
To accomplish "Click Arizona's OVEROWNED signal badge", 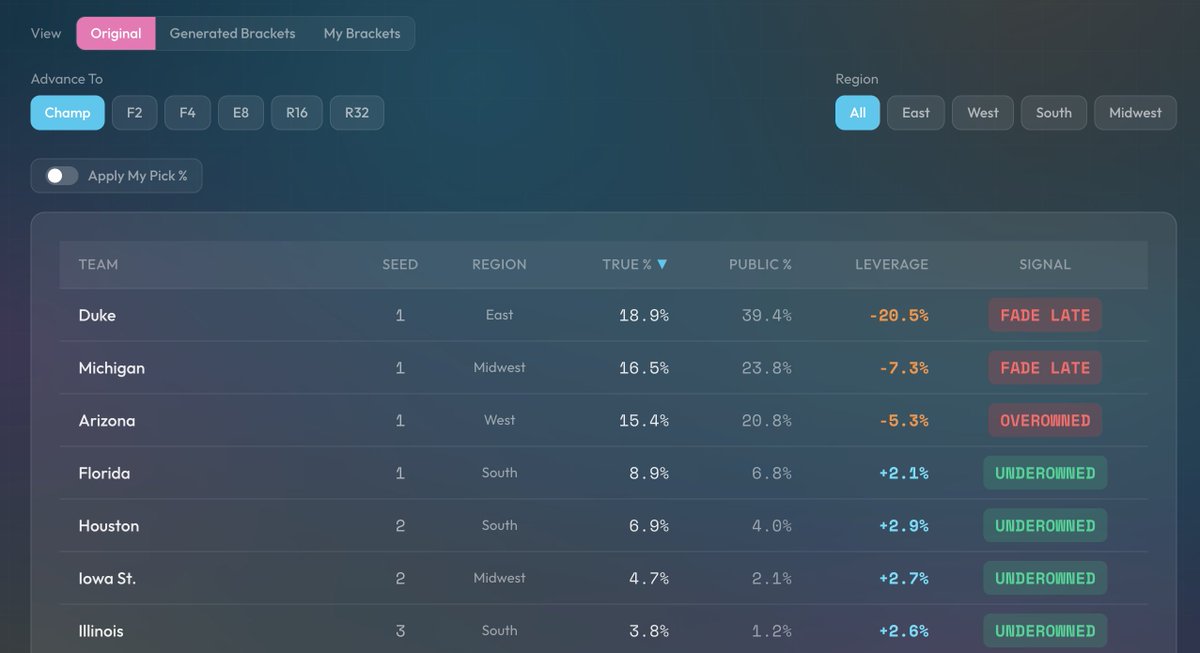I will pyautogui.click(x=1045, y=421).
